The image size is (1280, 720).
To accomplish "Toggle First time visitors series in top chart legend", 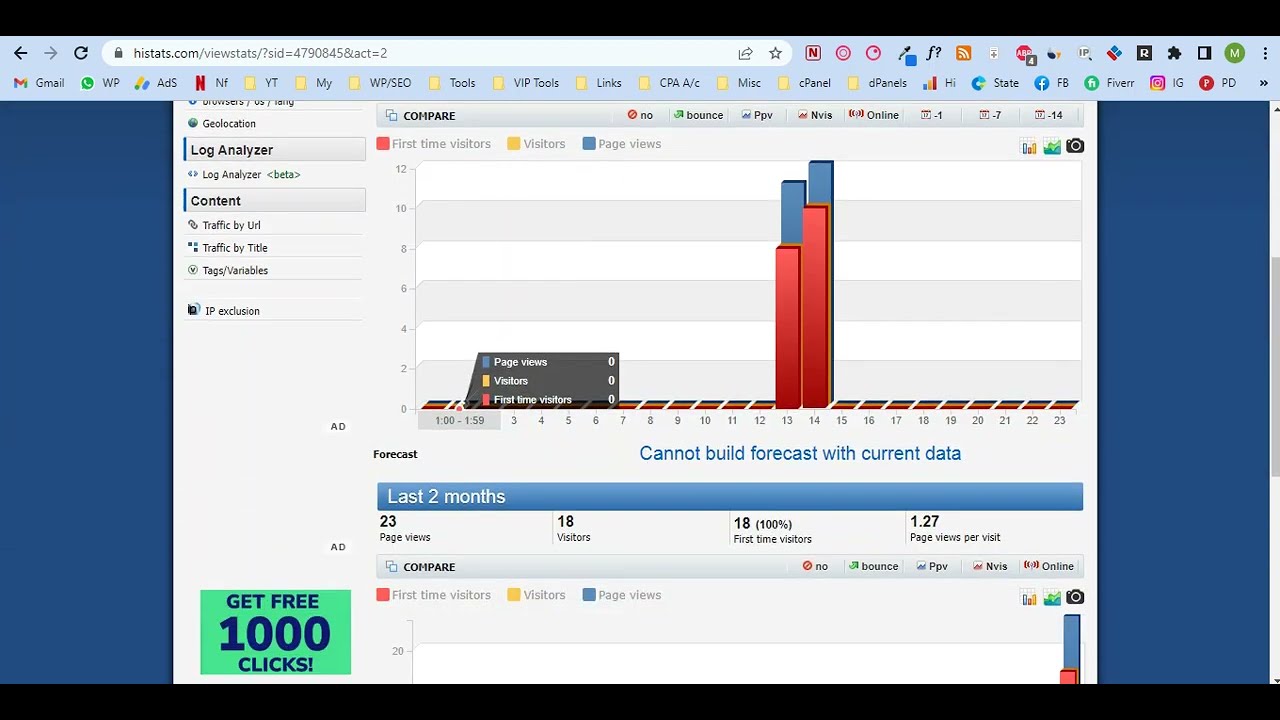I will [434, 144].
